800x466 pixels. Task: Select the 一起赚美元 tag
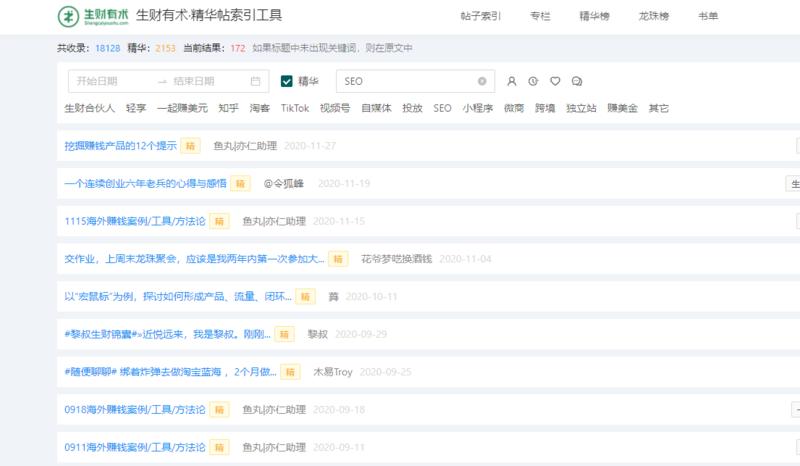pyautogui.click(x=182, y=108)
